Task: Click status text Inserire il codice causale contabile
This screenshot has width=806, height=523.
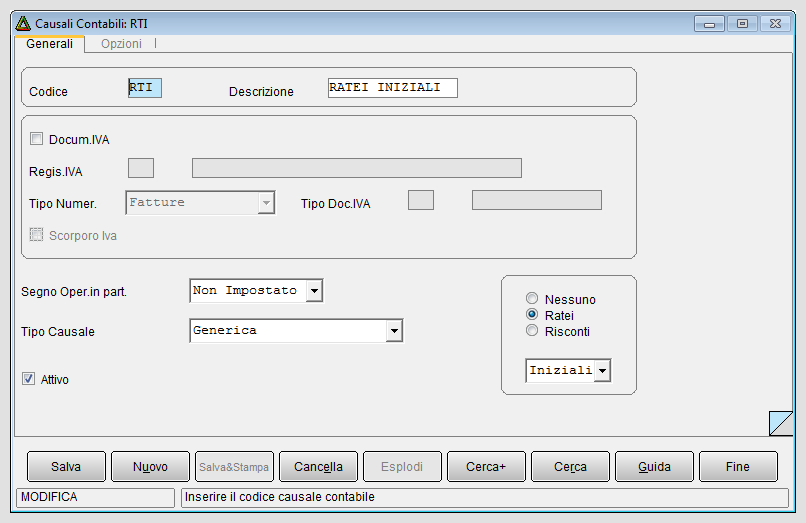Action: point(280,497)
